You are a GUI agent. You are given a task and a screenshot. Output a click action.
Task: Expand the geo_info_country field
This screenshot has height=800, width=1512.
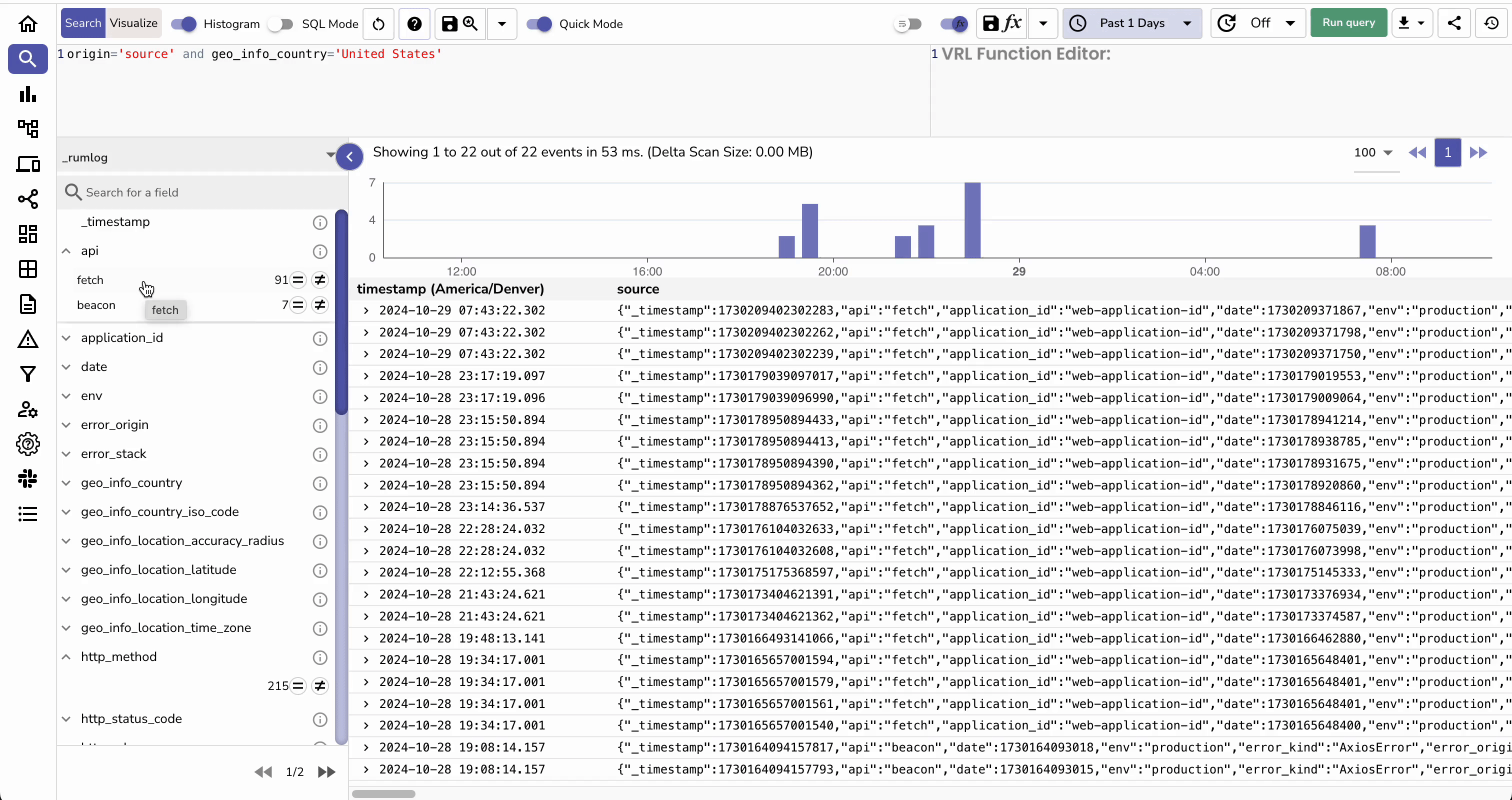[x=66, y=483]
